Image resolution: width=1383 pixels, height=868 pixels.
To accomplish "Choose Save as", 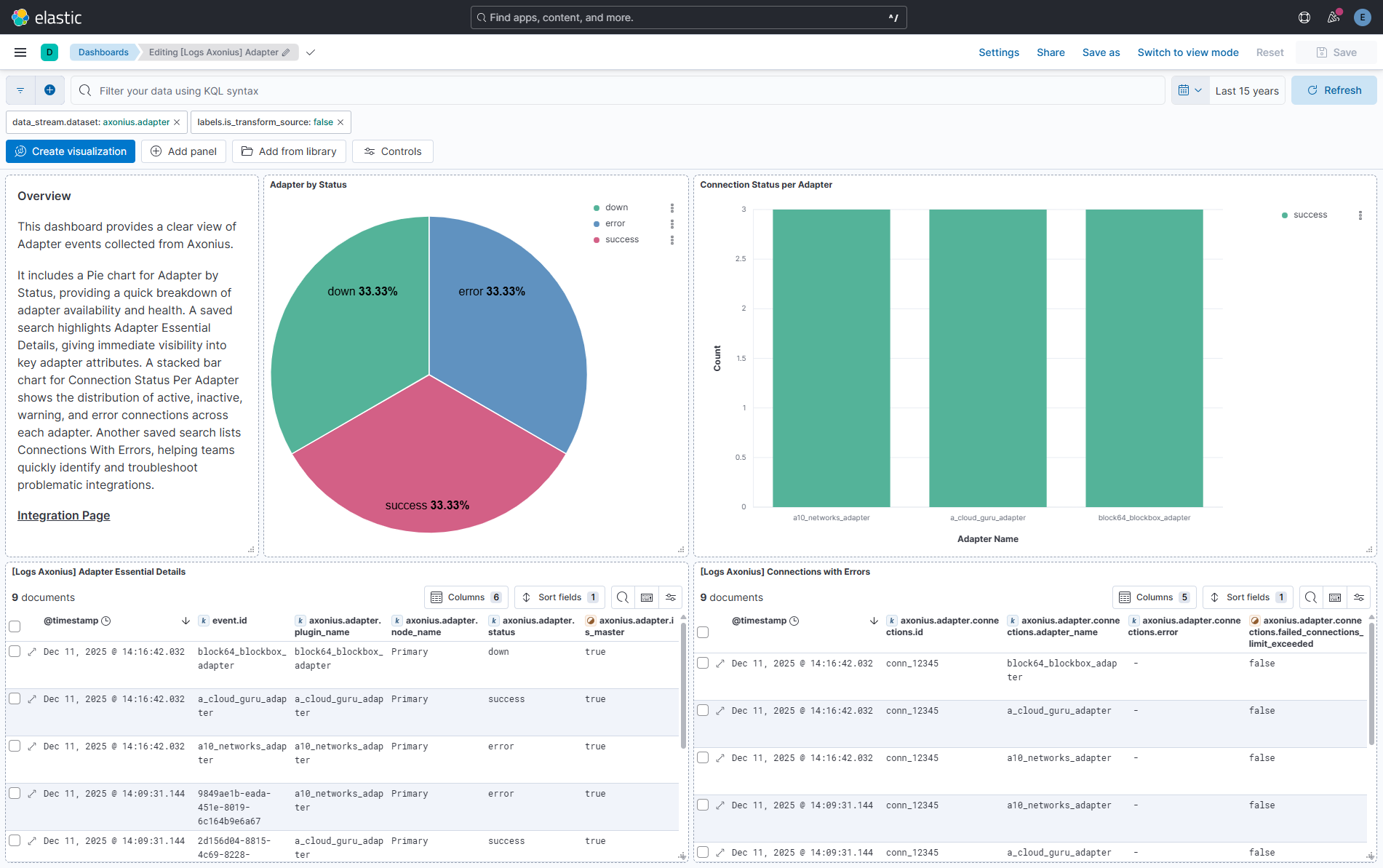I will (1101, 52).
